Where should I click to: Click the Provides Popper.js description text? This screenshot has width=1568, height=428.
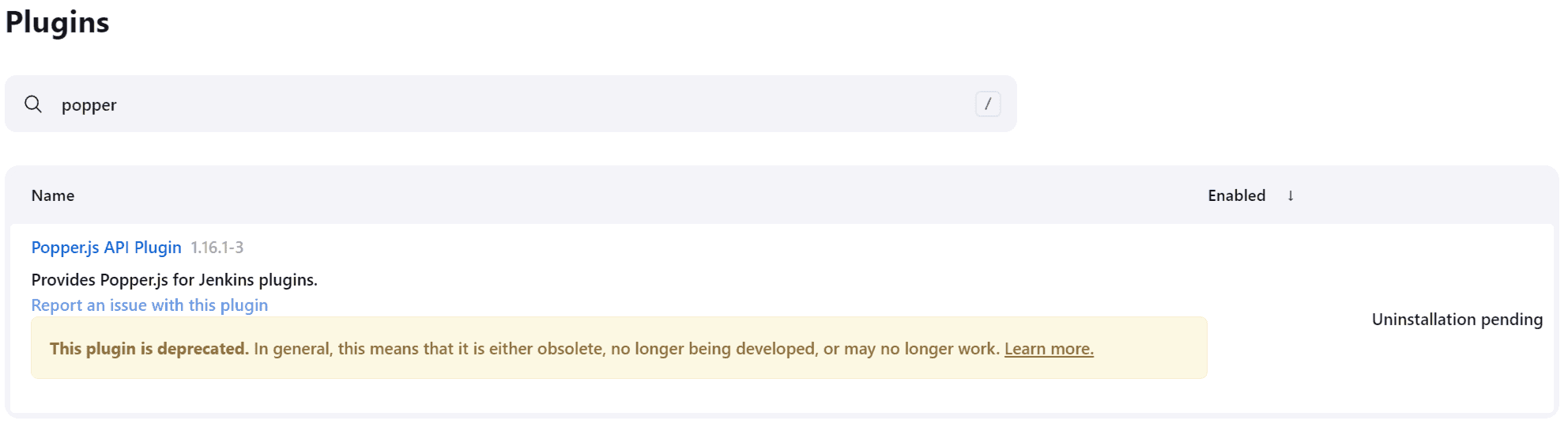[x=174, y=280]
